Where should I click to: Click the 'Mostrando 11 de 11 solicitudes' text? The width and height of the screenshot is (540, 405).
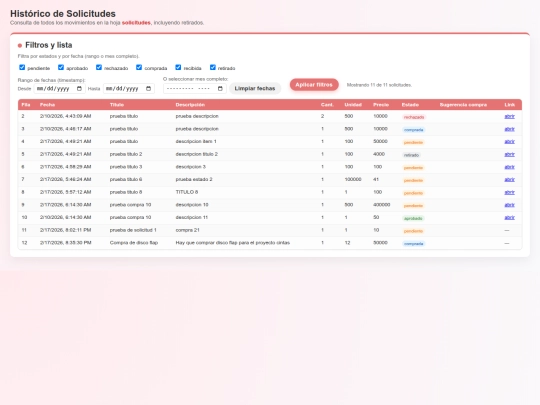click(379, 85)
